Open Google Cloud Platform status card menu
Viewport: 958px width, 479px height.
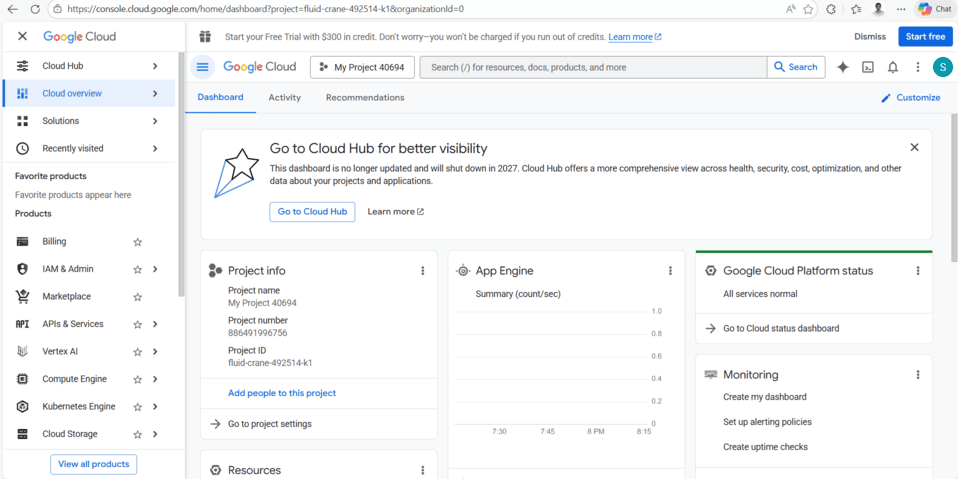click(917, 271)
